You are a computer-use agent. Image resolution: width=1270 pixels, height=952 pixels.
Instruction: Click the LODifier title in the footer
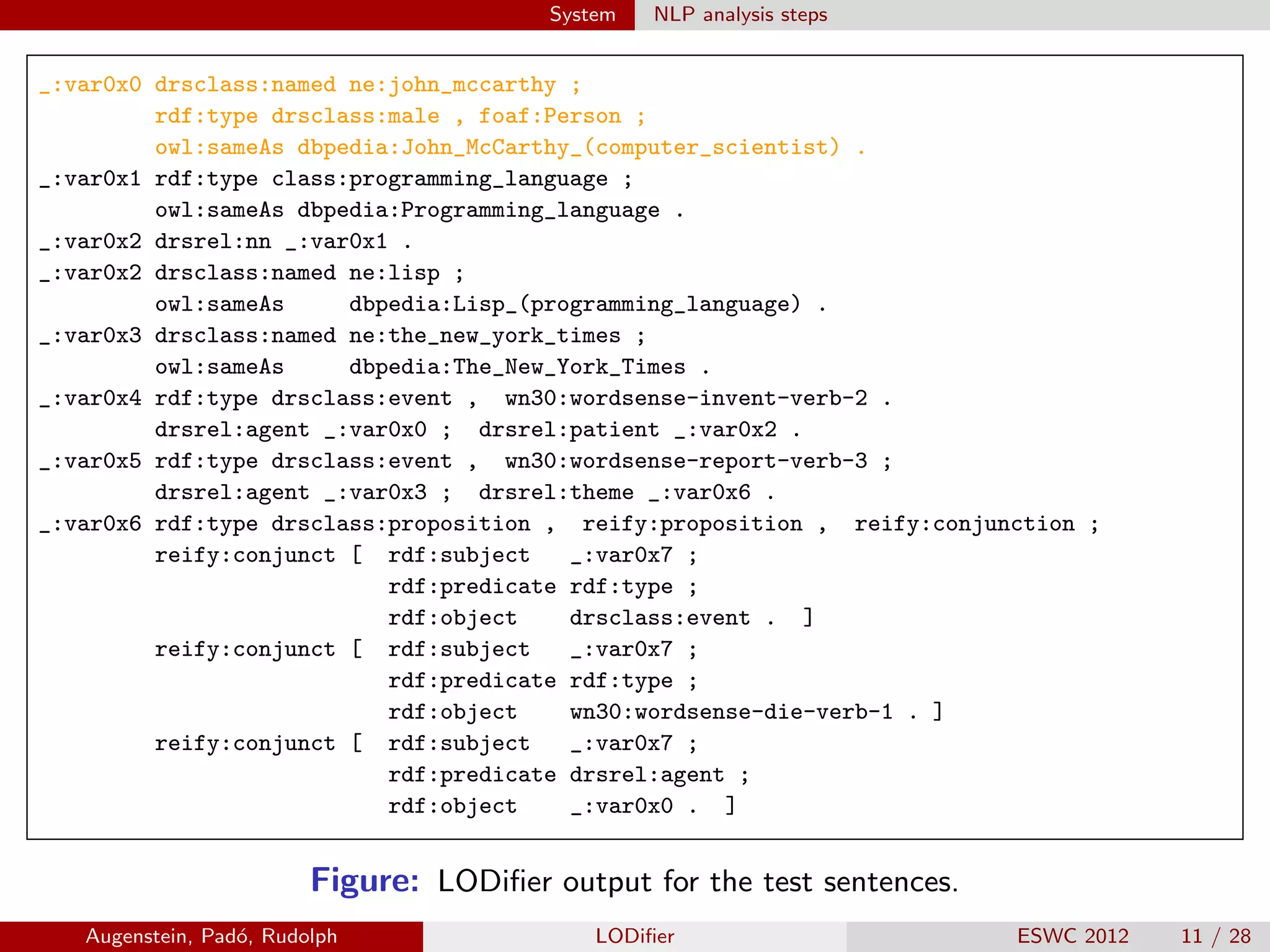pyautogui.click(x=634, y=936)
